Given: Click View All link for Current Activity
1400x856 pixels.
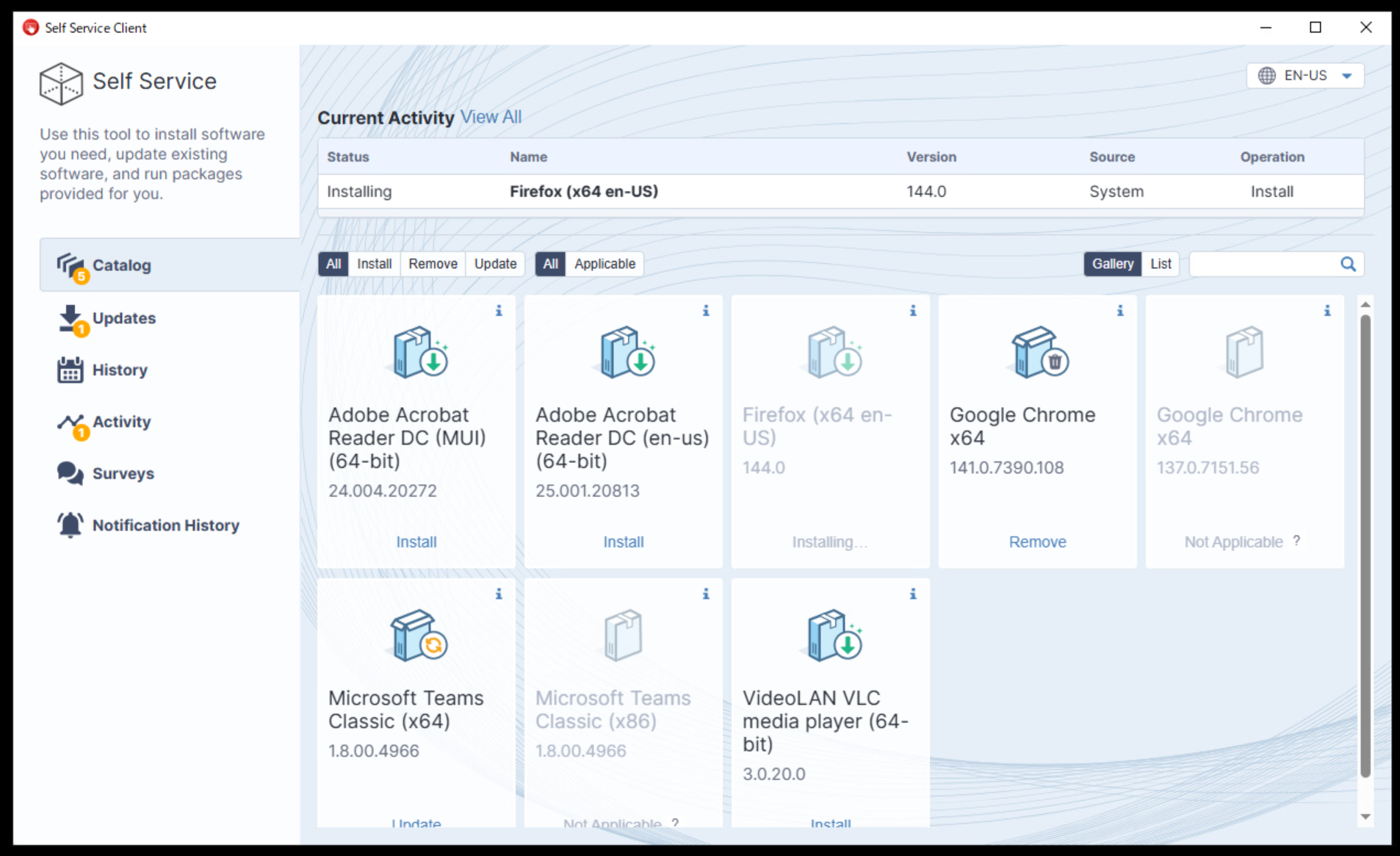Looking at the screenshot, I should point(491,118).
